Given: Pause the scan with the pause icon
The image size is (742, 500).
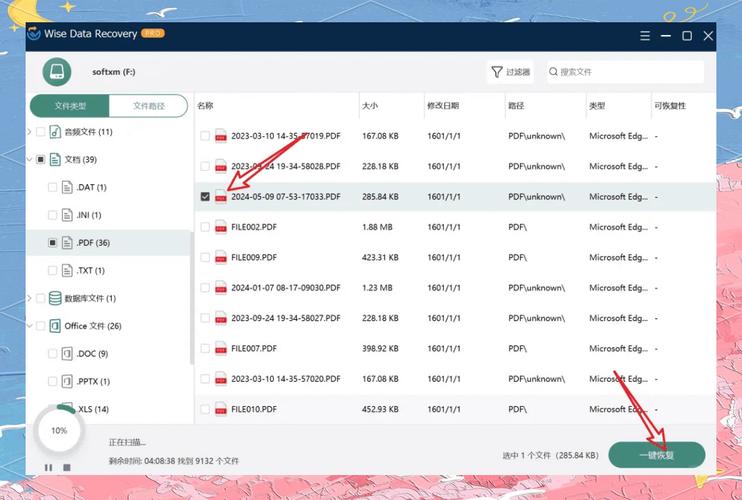Looking at the screenshot, I should (x=48, y=467).
